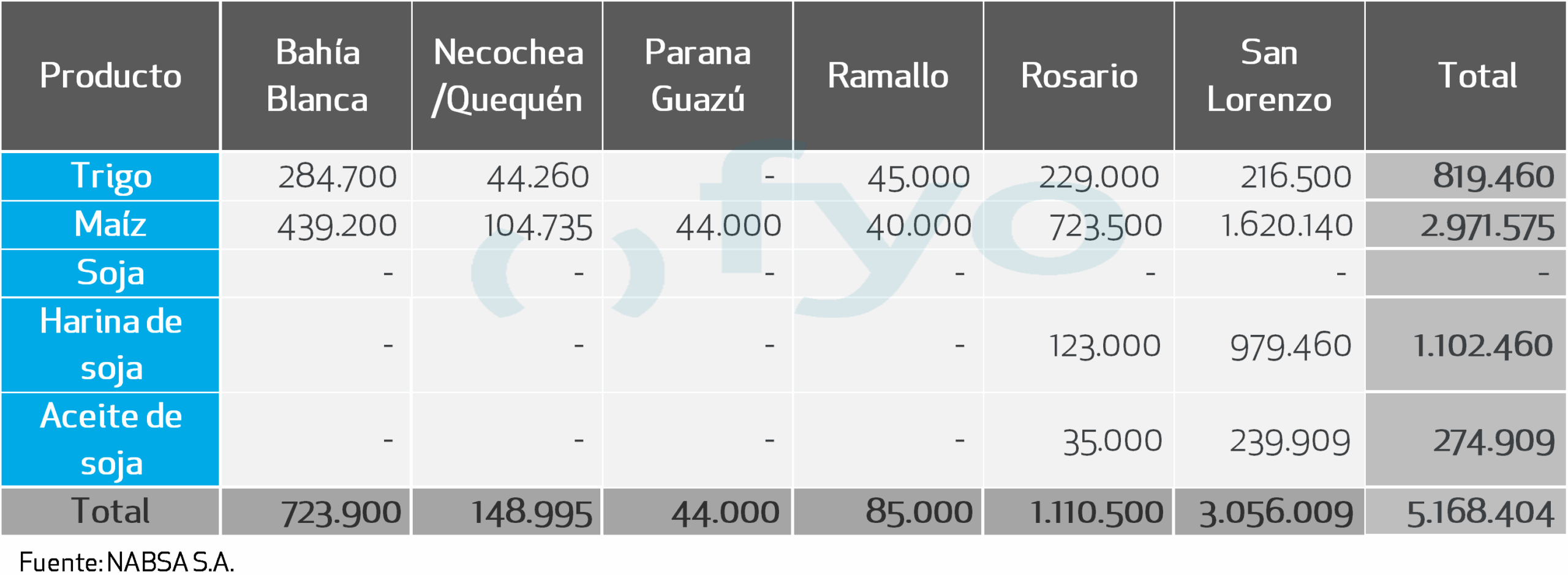
Task: Click the grand total cell 5.168.404
Action: click(1480, 513)
